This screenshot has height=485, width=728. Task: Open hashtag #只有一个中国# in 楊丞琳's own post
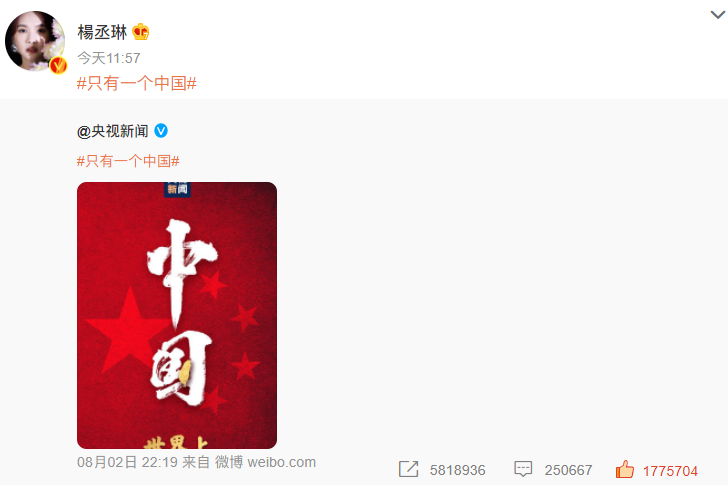pyautogui.click(x=136, y=84)
